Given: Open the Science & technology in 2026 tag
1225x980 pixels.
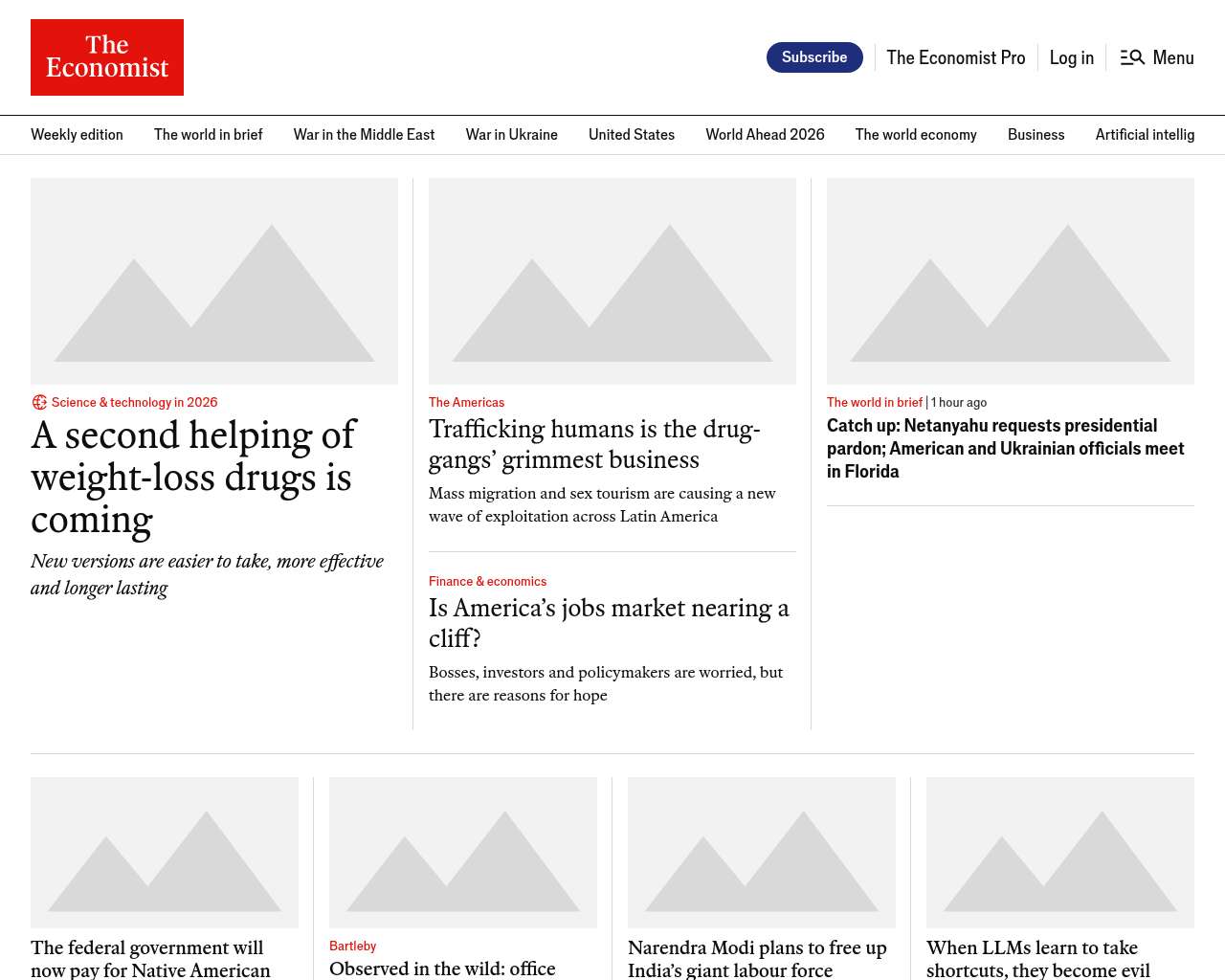Looking at the screenshot, I should pos(135,403).
